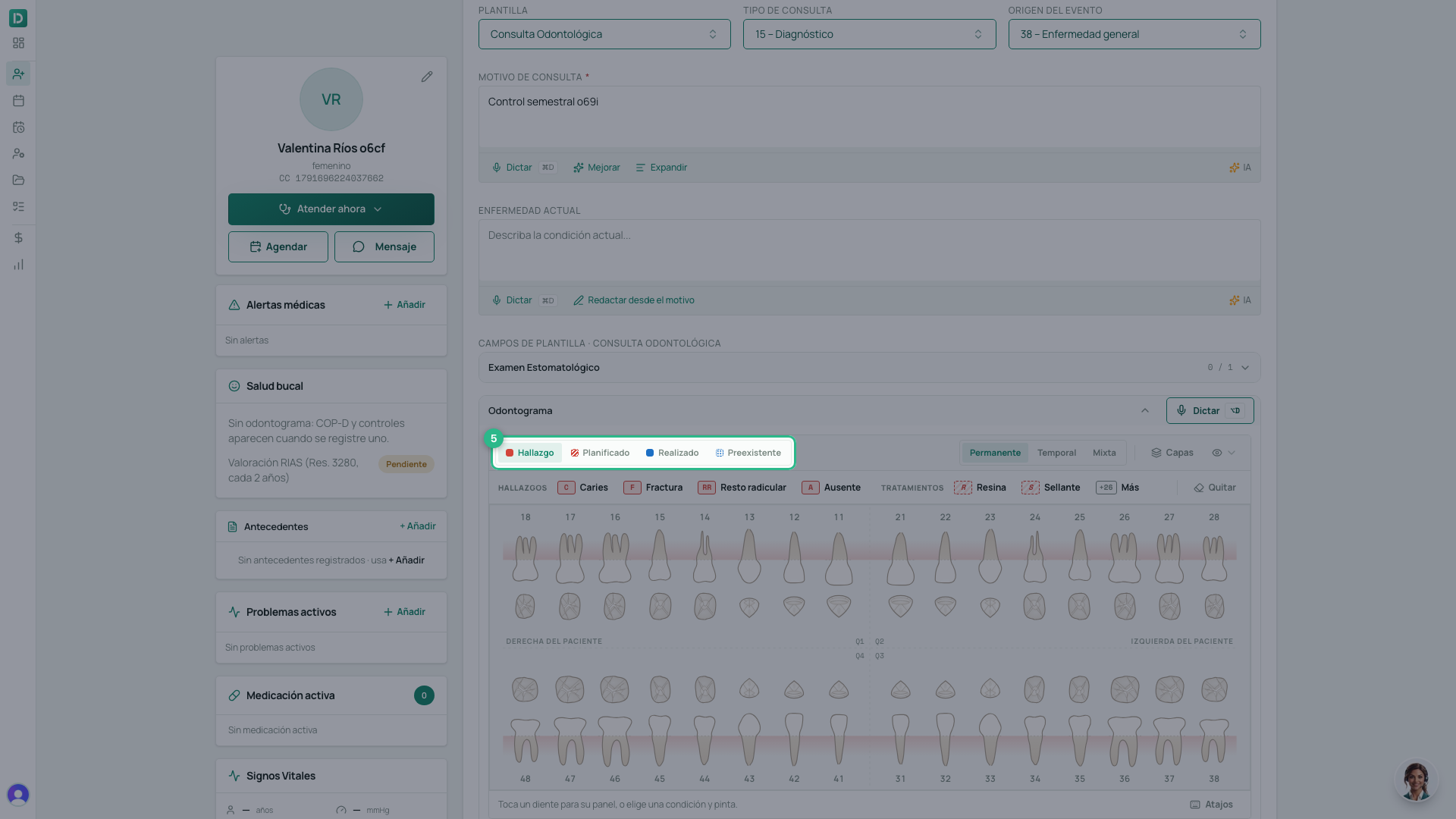Image resolution: width=1456 pixels, height=819 pixels.
Task: Switch odontogram status to Preexistente
Action: [748, 453]
